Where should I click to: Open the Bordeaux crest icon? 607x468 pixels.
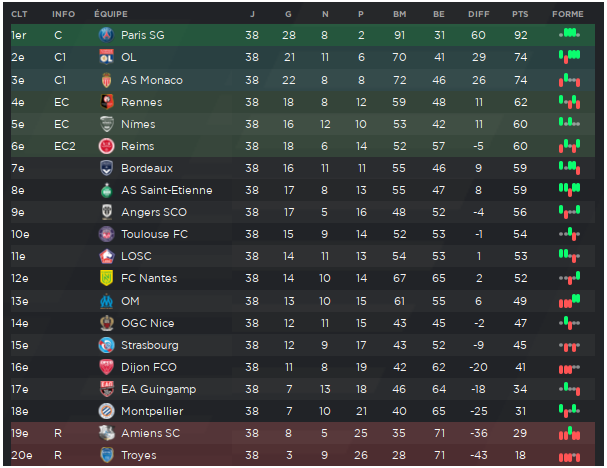[x=106, y=168]
